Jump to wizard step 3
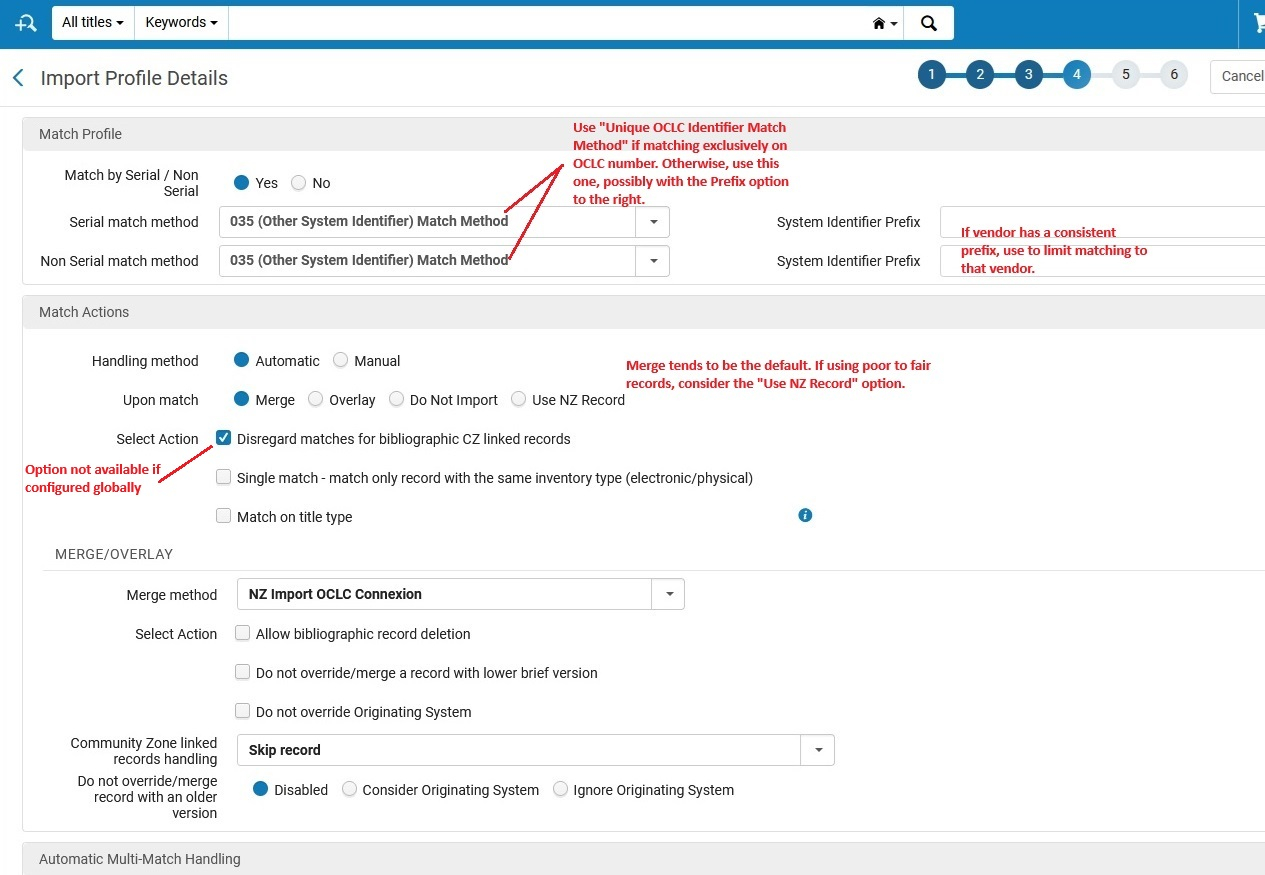The image size is (1265, 875). (1028, 75)
